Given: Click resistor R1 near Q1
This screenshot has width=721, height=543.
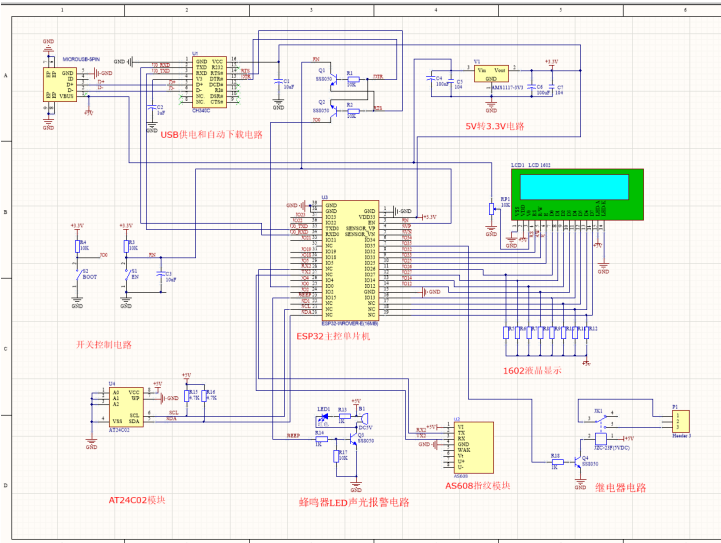Looking at the screenshot, I should 353,79.
